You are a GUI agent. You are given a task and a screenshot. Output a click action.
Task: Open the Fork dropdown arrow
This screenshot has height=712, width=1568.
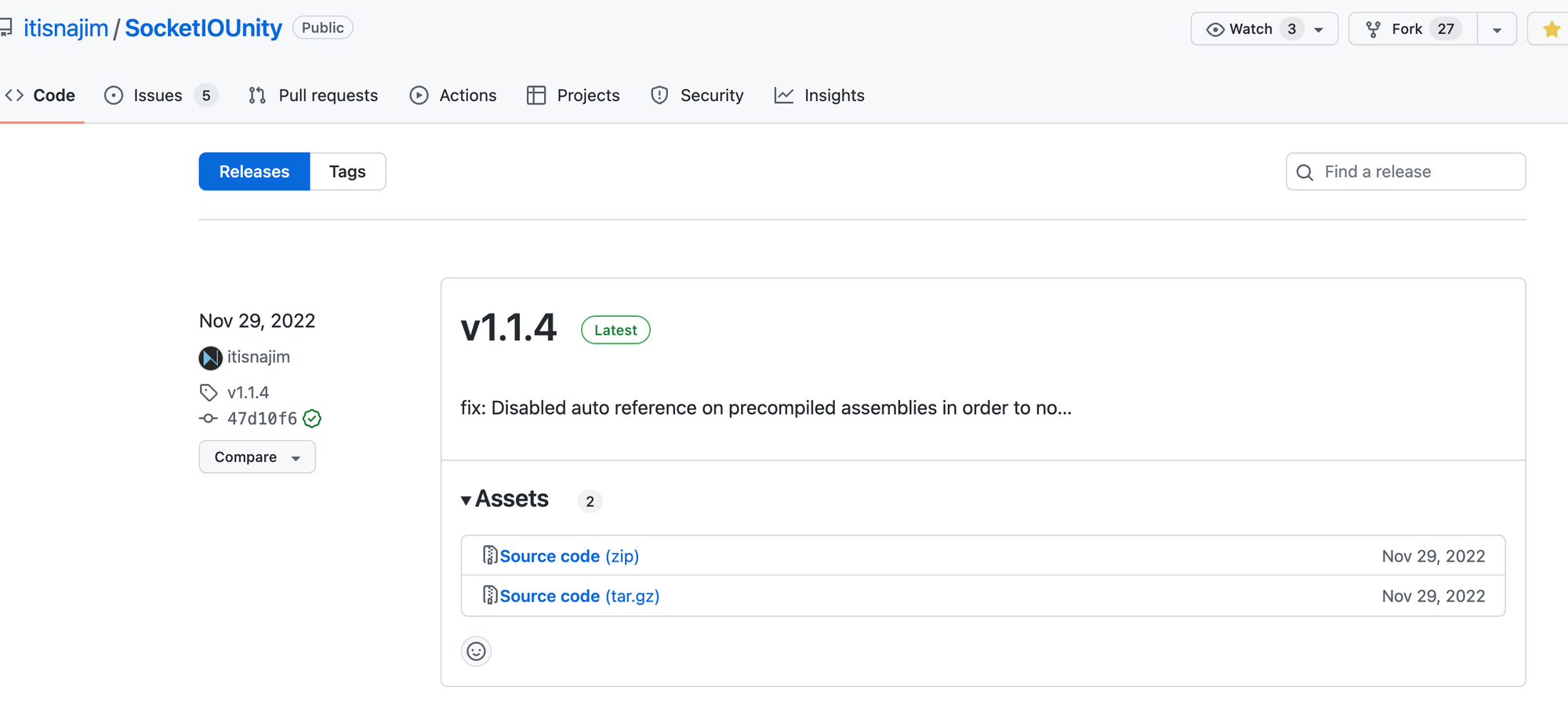[1497, 30]
